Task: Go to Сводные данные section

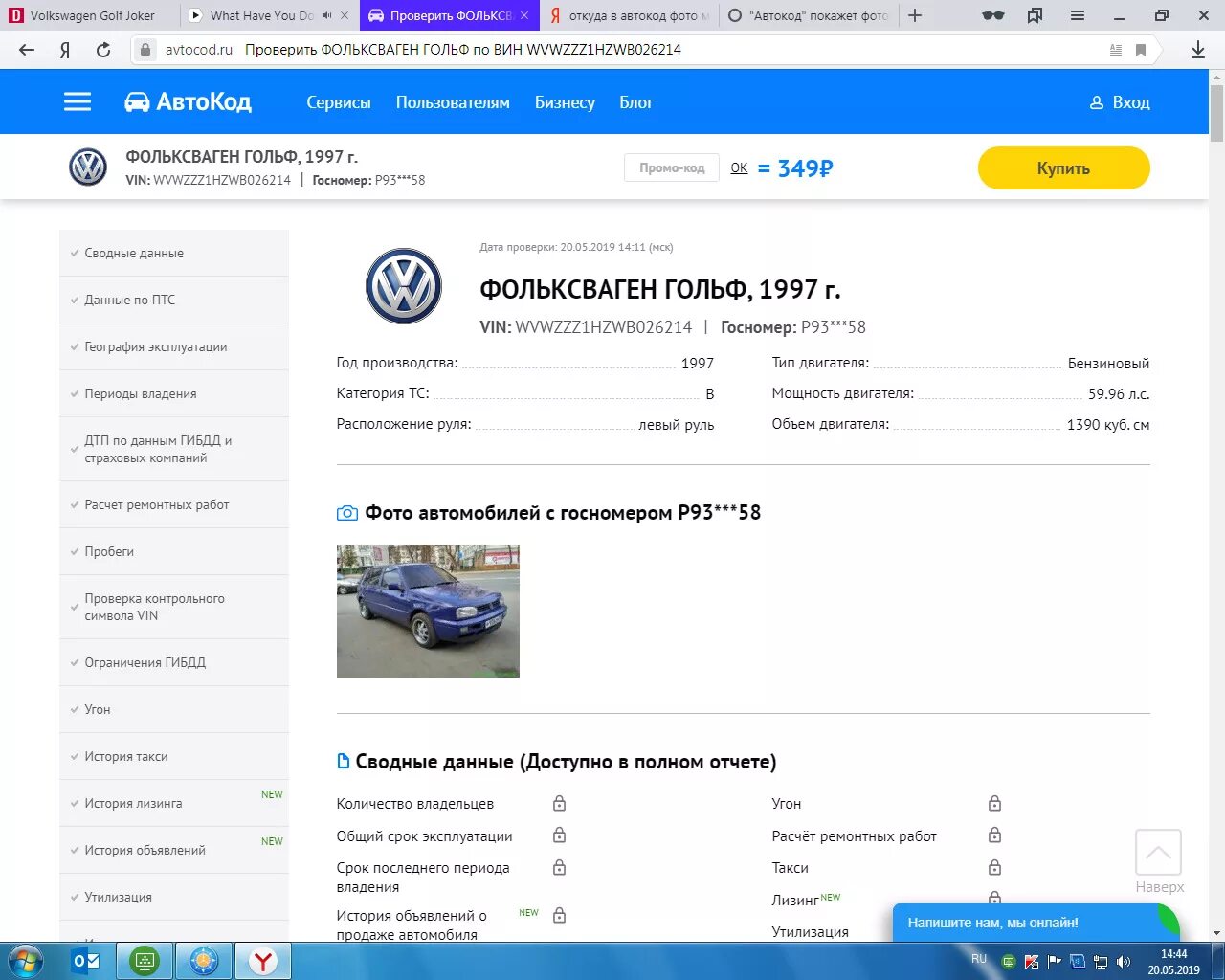Action: pos(173,253)
